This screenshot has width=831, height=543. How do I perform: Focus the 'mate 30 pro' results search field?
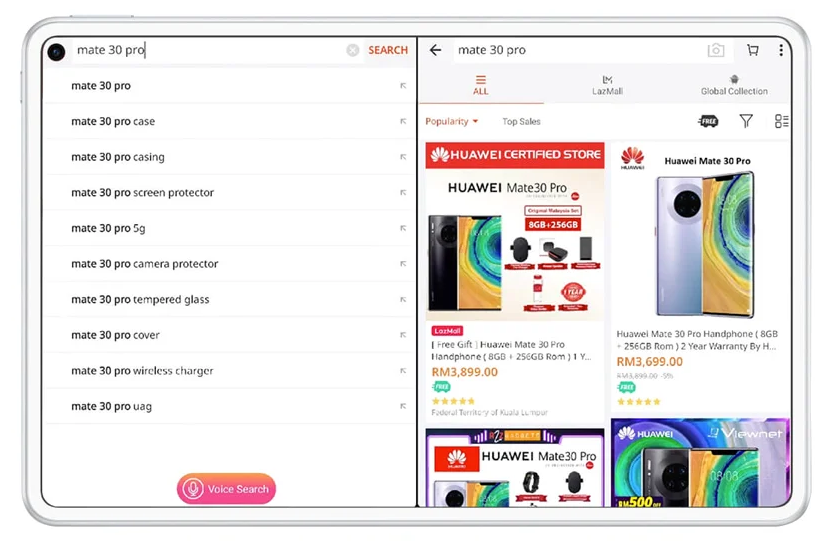[578, 50]
